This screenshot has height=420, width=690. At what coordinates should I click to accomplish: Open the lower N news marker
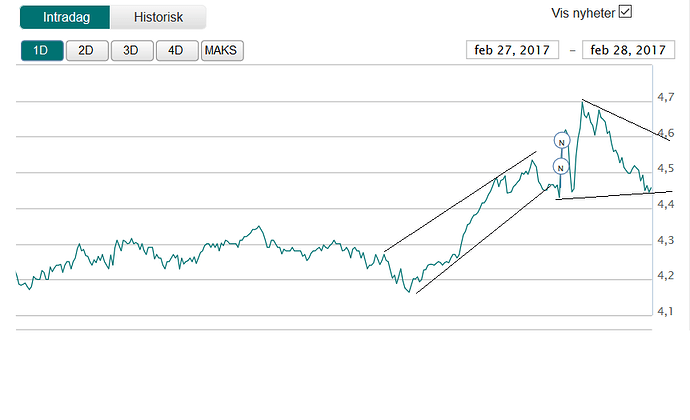[x=561, y=166]
